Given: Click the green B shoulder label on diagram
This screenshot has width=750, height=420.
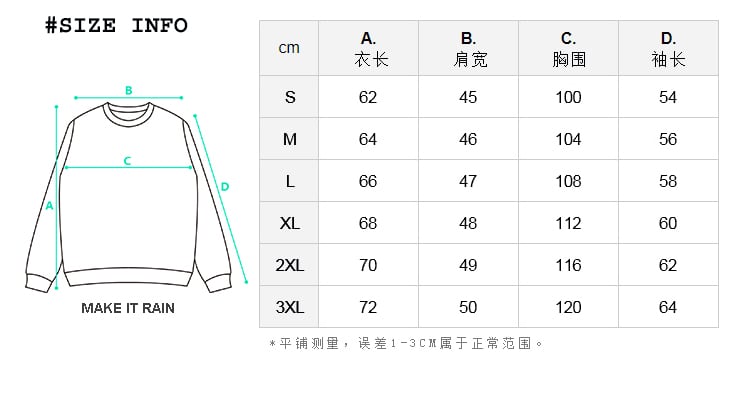Looking at the screenshot, I should coord(129,91).
